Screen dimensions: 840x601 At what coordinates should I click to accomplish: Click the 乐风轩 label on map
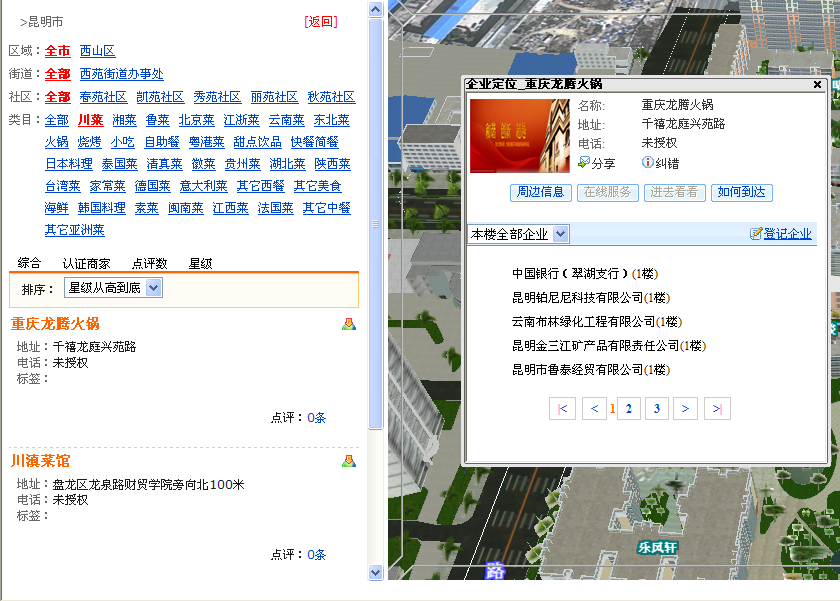657,547
